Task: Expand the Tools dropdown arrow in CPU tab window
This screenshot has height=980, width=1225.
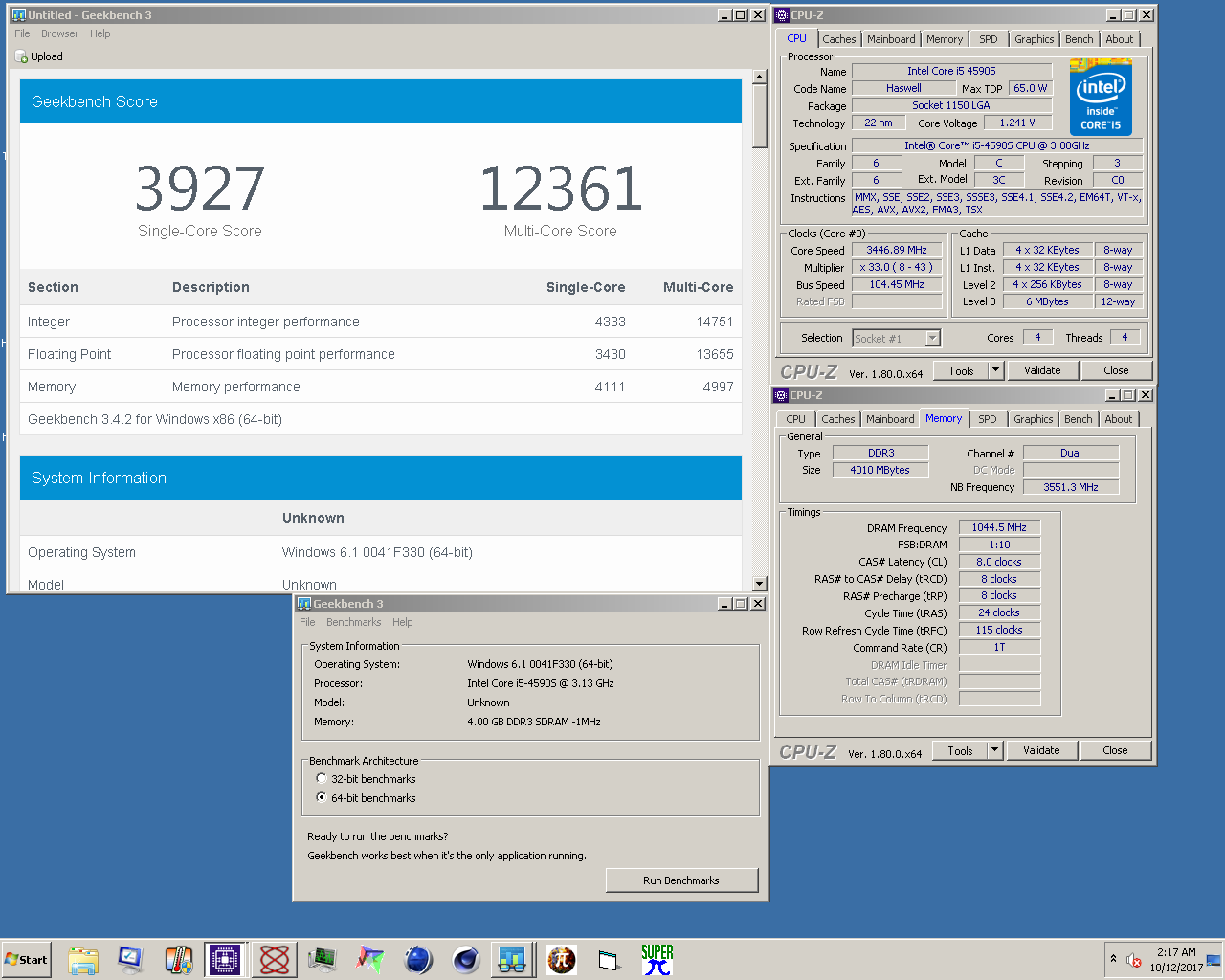Action: [x=995, y=370]
